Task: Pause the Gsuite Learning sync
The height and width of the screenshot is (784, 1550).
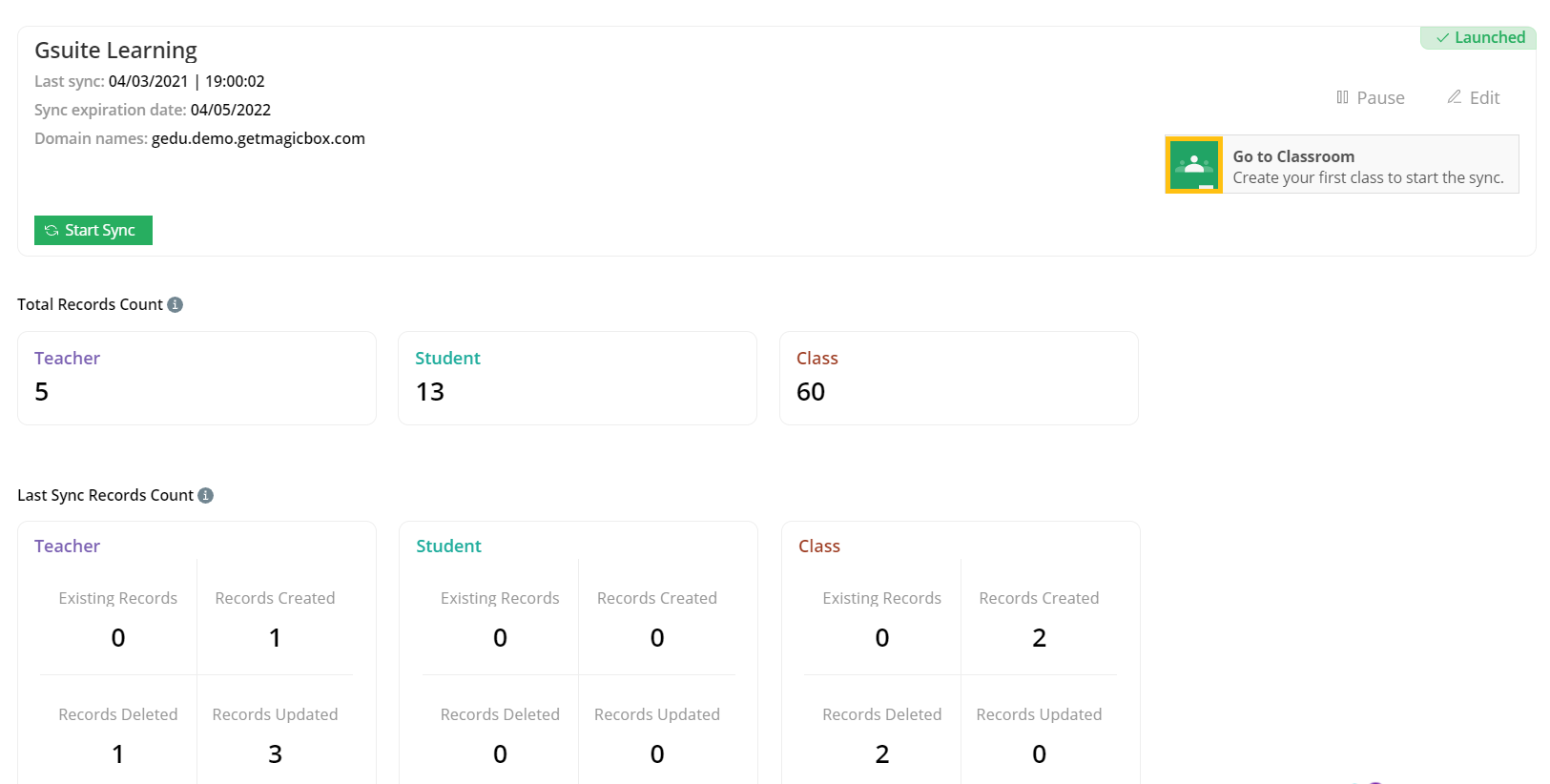Action: click(x=1371, y=97)
